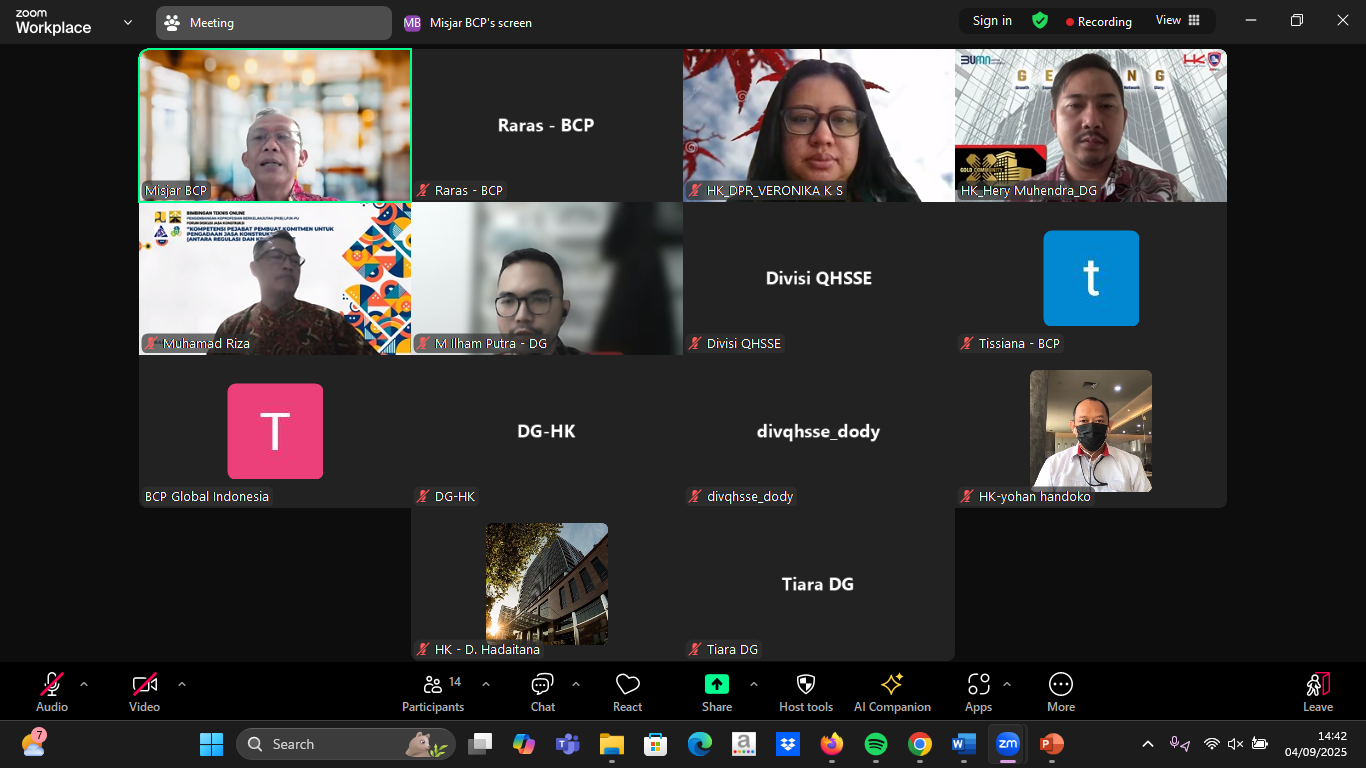Open the Chat panel
Image resolution: width=1366 pixels, height=768 pixels.
[x=543, y=692]
